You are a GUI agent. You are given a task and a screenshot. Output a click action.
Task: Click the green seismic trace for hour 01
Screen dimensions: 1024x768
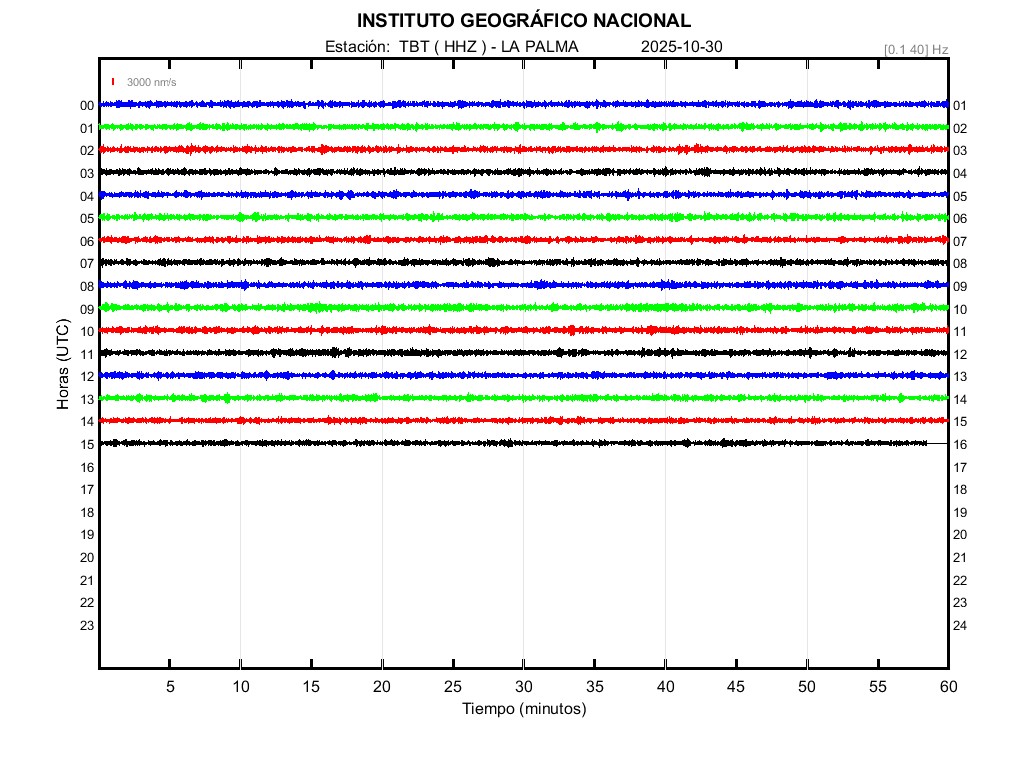[x=523, y=127]
